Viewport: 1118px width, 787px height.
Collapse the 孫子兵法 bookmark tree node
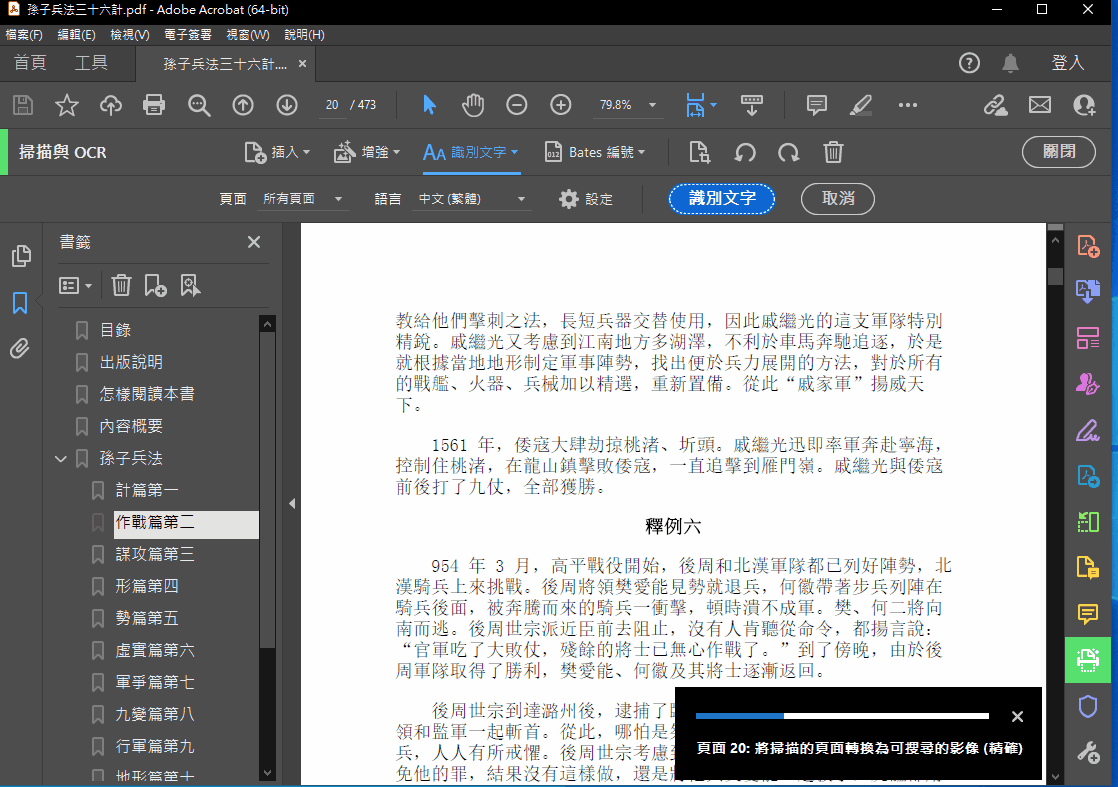tap(61, 458)
